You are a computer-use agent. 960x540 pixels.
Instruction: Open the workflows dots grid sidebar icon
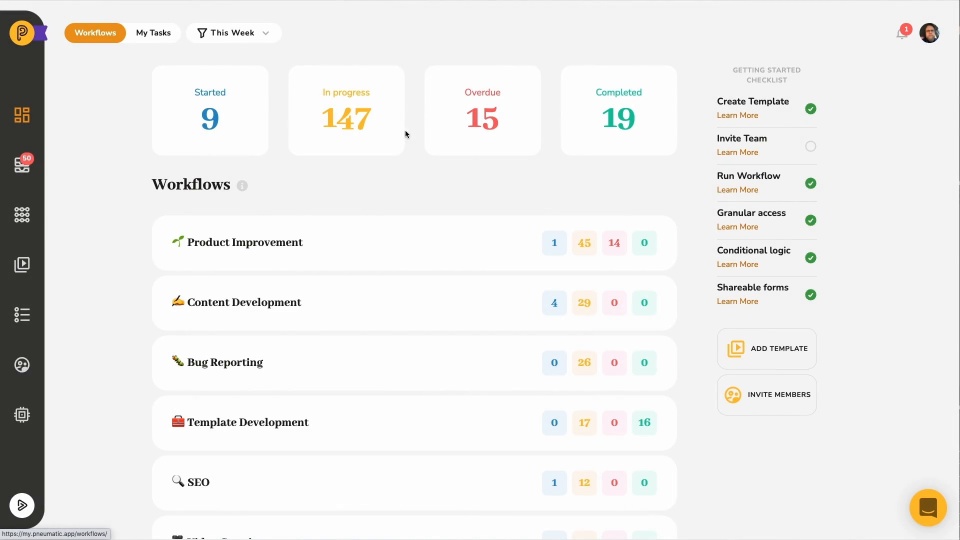(22, 214)
